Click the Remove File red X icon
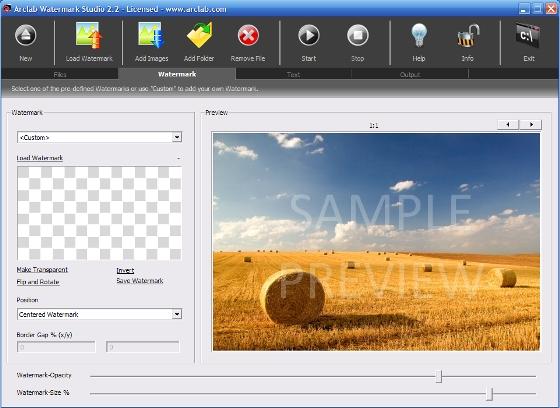This screenshot has width=560, height=408. (248, 35)
